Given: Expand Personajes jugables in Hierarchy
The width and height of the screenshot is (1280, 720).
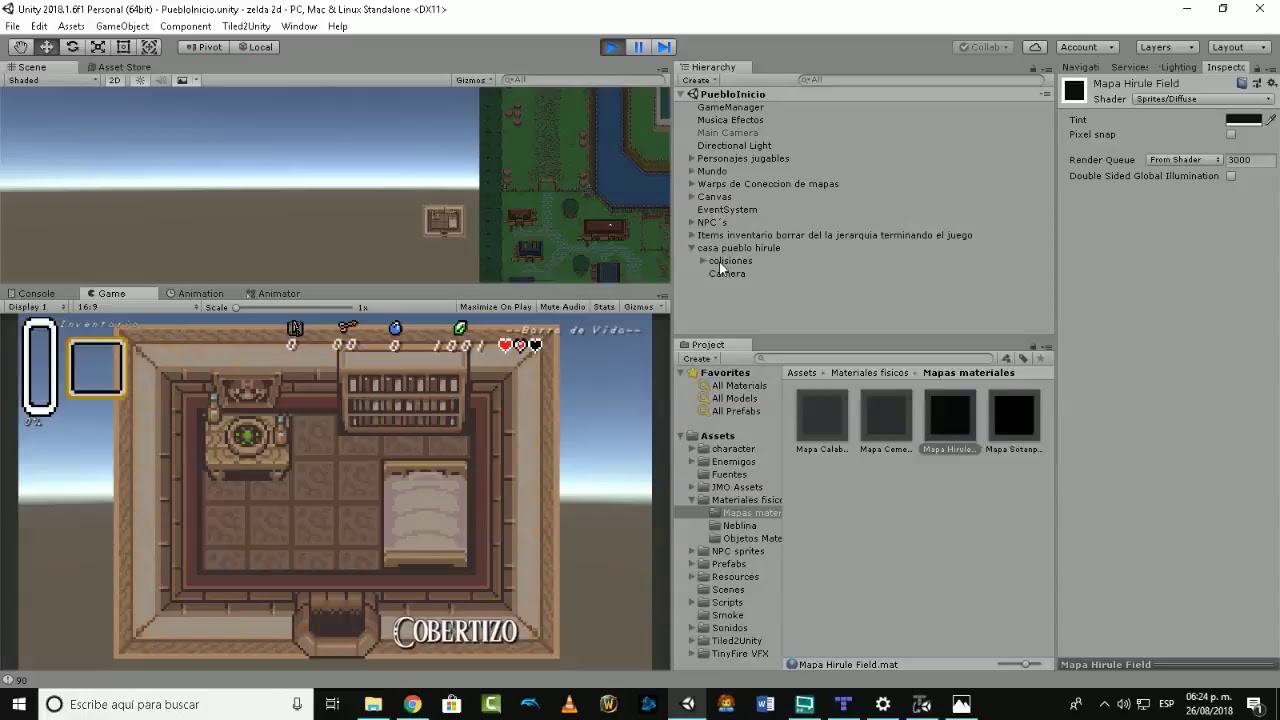Looking at the screenshot, I should [x=691, y=158].
